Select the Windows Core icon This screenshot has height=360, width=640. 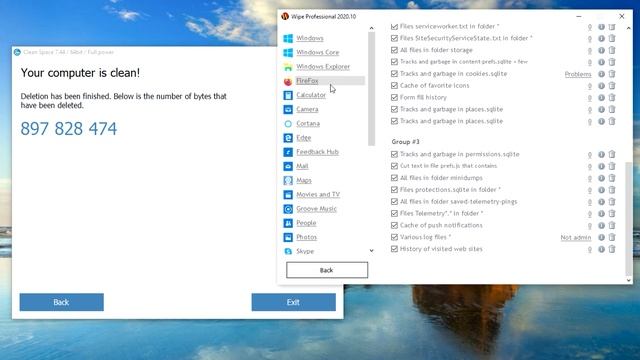pos(288,53)
